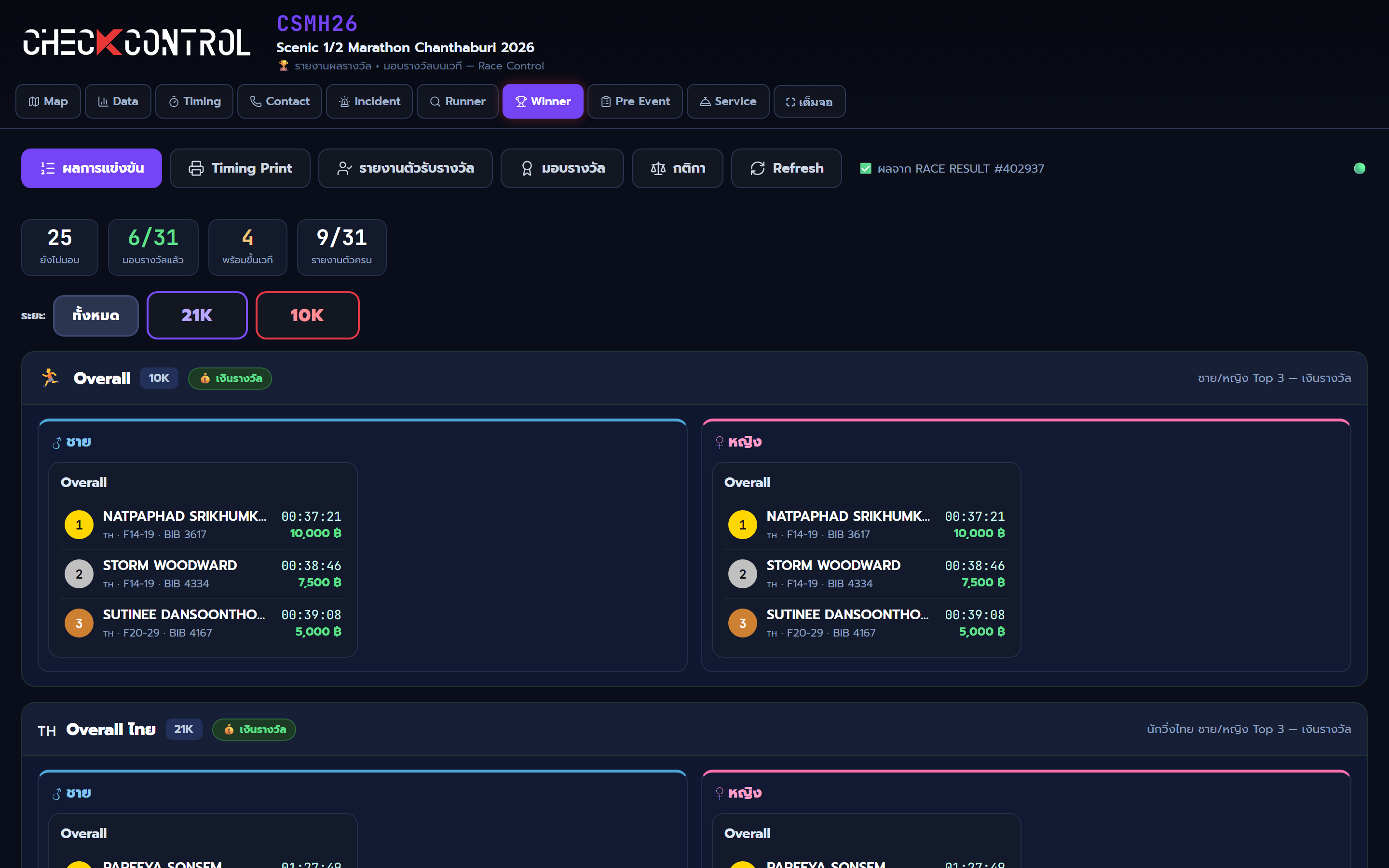Click the Overall ไทย section heading

[x=111, y=729]
